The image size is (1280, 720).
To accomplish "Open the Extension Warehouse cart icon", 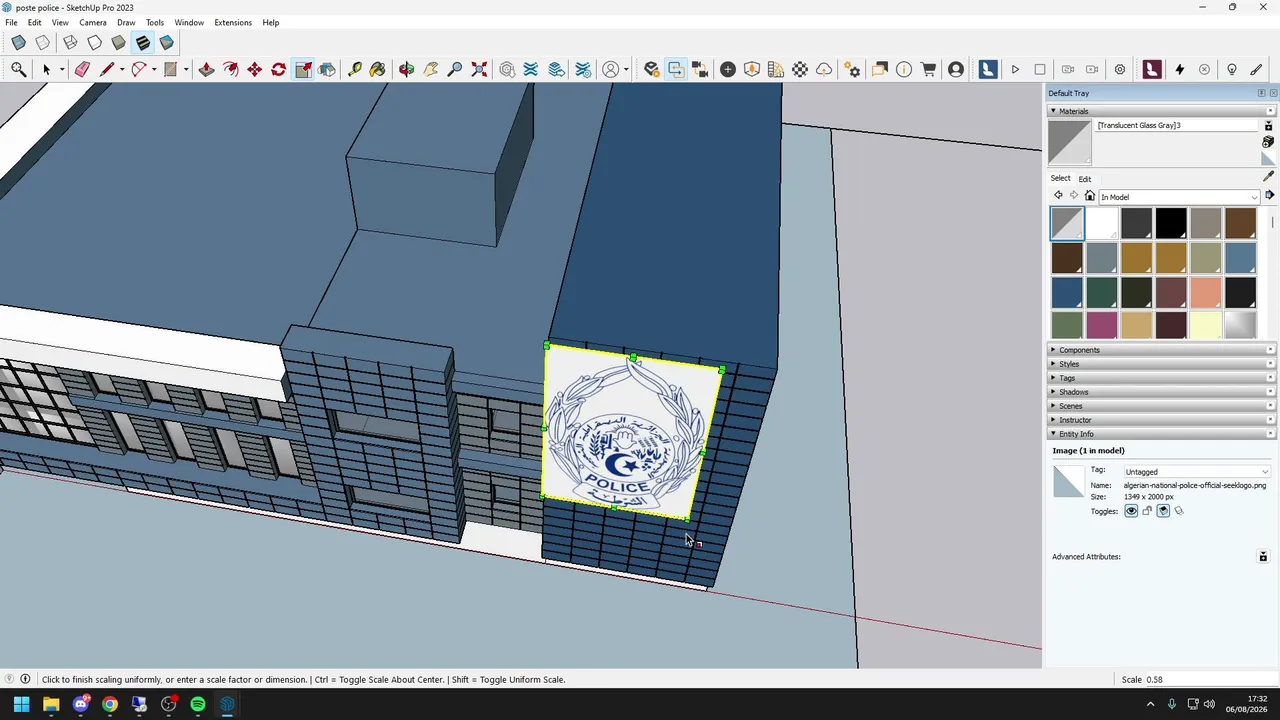I will coord(929,69).
